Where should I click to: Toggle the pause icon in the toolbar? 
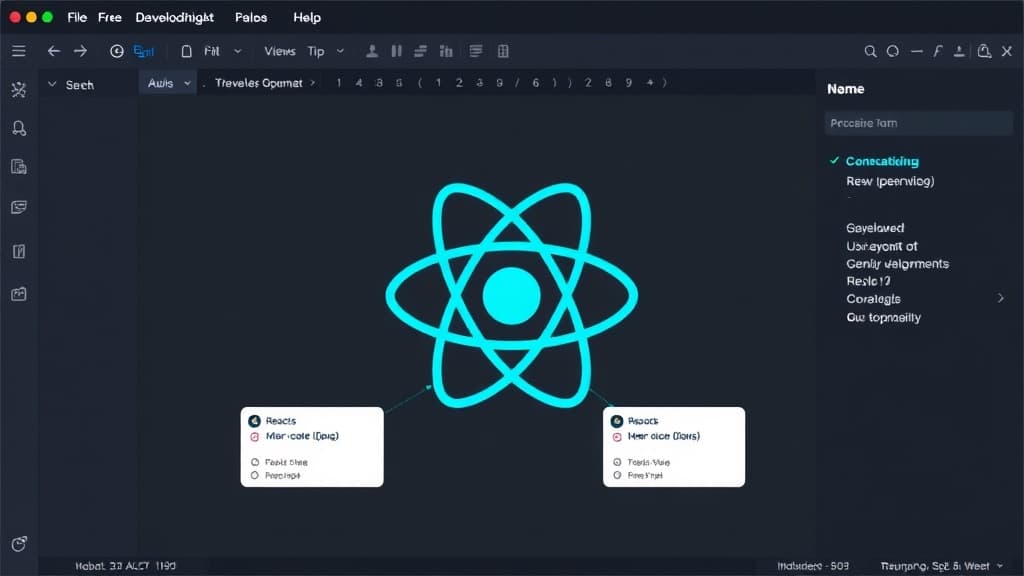[395, 50]
